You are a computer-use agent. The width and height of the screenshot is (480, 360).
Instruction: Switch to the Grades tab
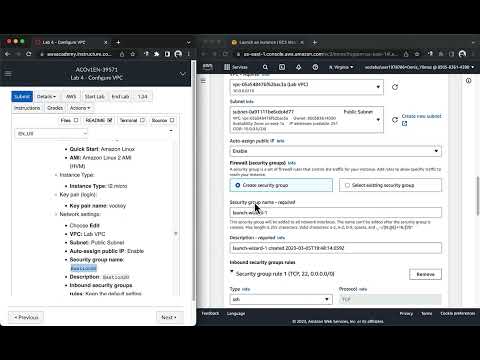55,108
